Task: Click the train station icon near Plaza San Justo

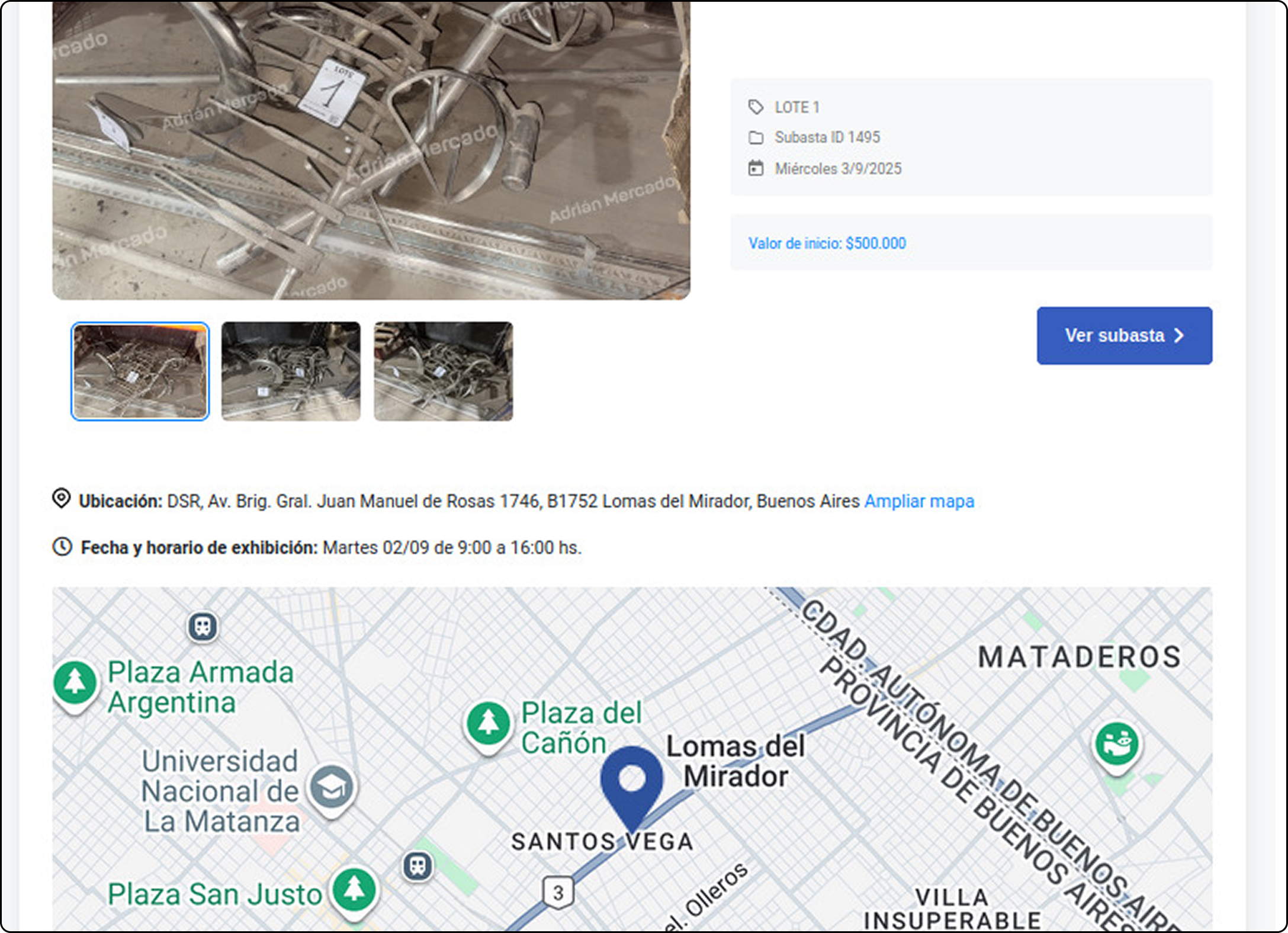Action: 417,866
